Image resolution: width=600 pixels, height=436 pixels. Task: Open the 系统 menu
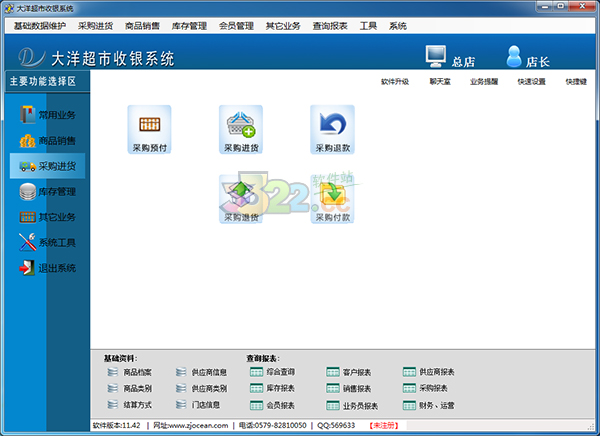point(398,26)
